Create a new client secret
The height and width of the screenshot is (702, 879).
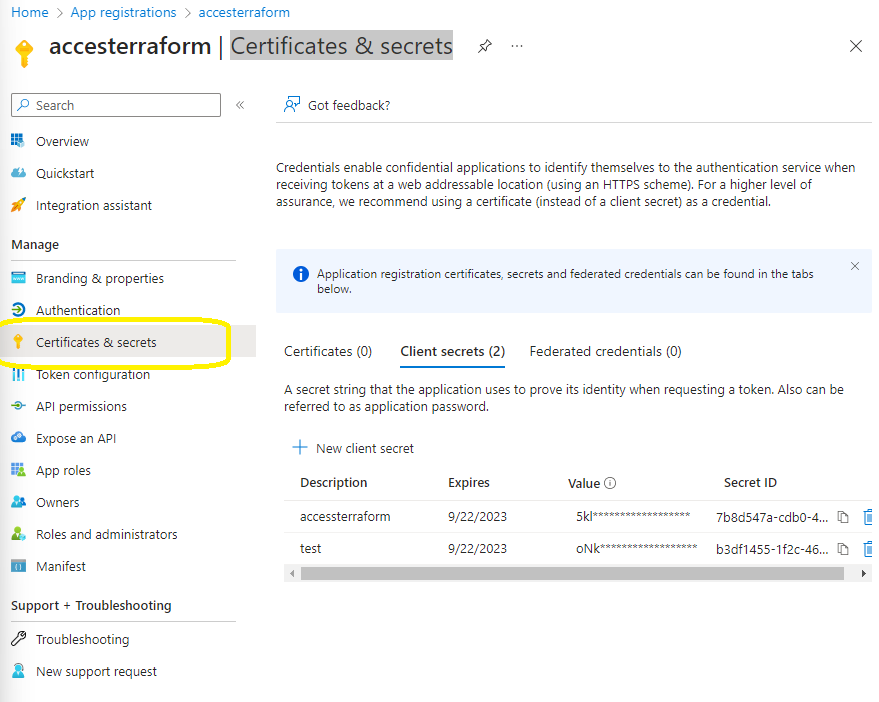pos(356,448)
